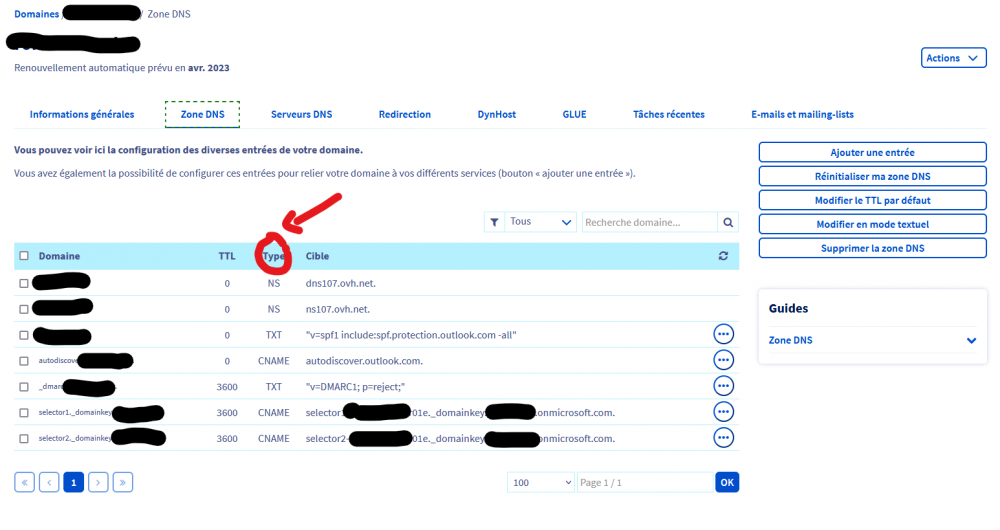Open the GLUE tab

pyautogui.click(x=575, y=114)
